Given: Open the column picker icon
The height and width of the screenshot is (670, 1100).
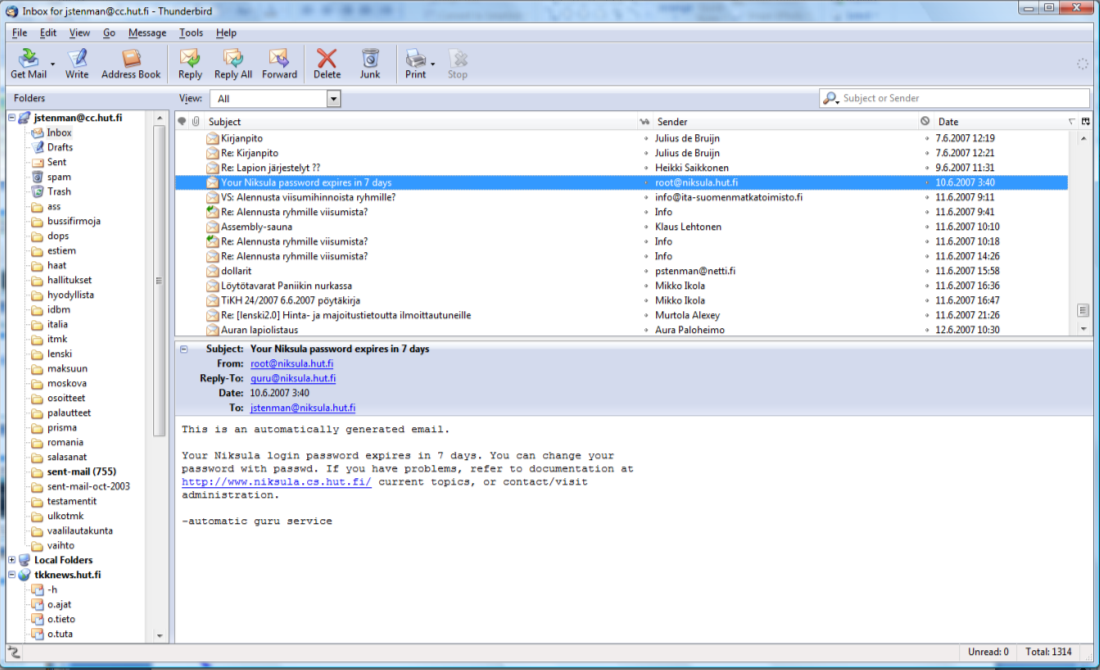Looking at the screenshot, I should click(1085, 121).
